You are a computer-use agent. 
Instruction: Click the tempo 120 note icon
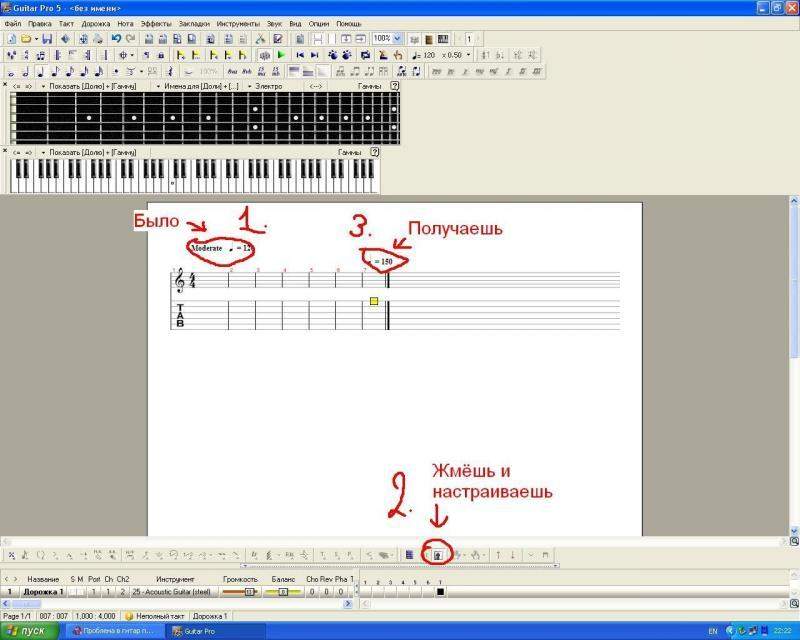[x=416, y=55]
